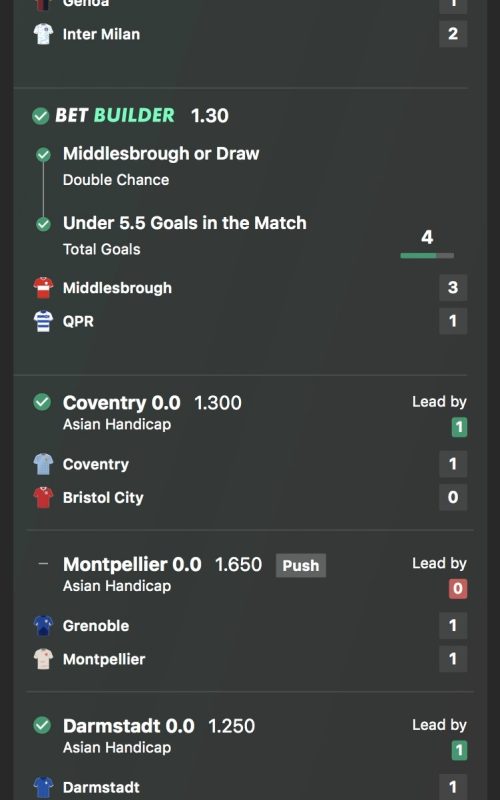Screen dimensions: 500x800
Task: Click the green check beside Bet Builder
Action: (x=40, y=116)
